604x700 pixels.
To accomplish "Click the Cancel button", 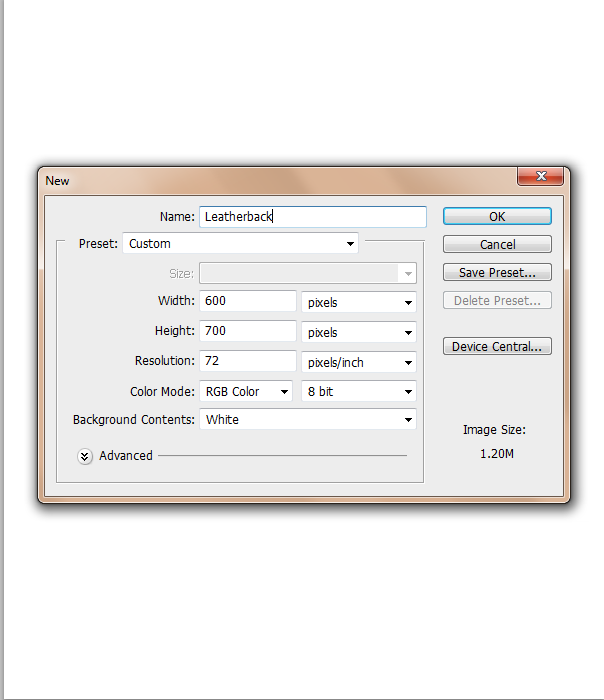I will [497, 244].
